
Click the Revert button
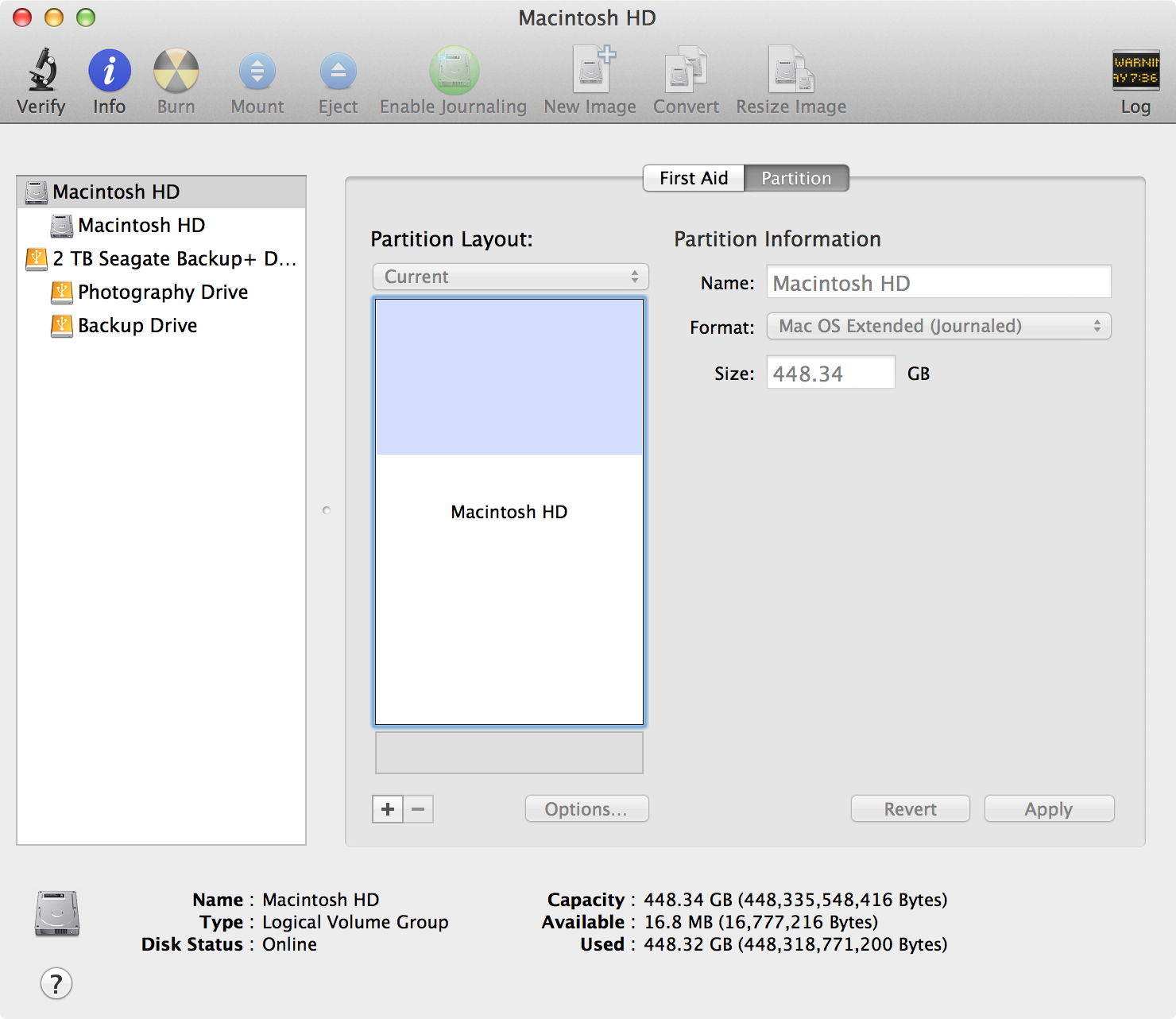(910, 809)
